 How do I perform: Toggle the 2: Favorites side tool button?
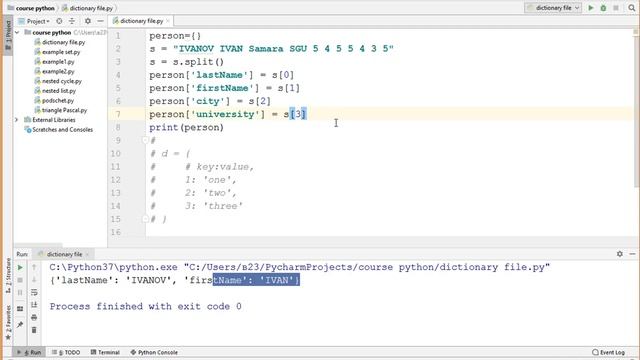[8, 322]
